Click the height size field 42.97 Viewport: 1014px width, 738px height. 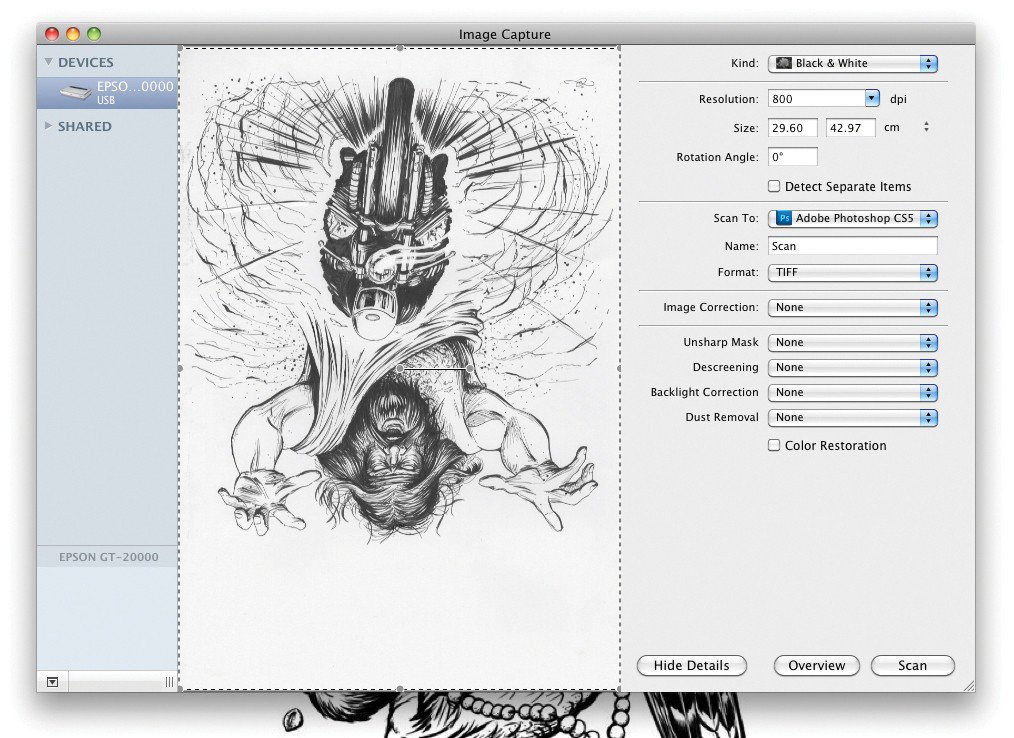[850, 127]
